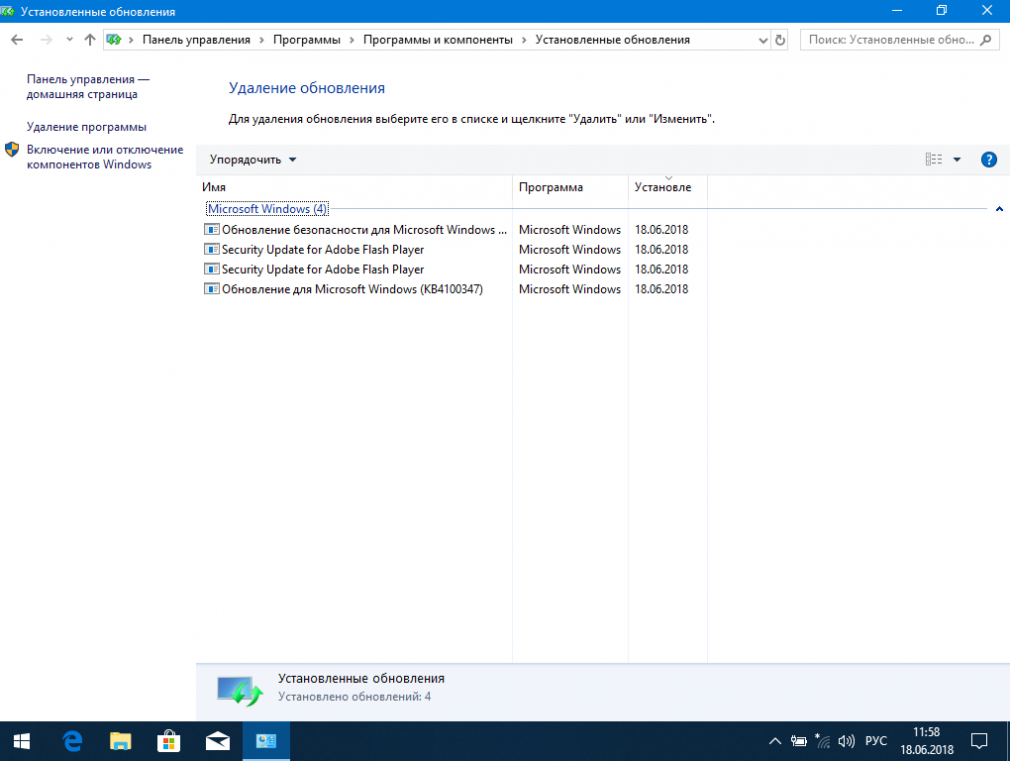Launch Microsoft Edge from taskbar
This screenshot has width=1010, height=761.
[x=72, y=742]
